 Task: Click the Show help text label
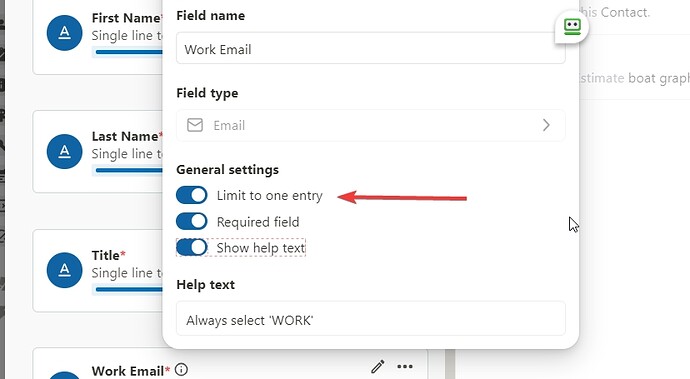tap(261, 248)
